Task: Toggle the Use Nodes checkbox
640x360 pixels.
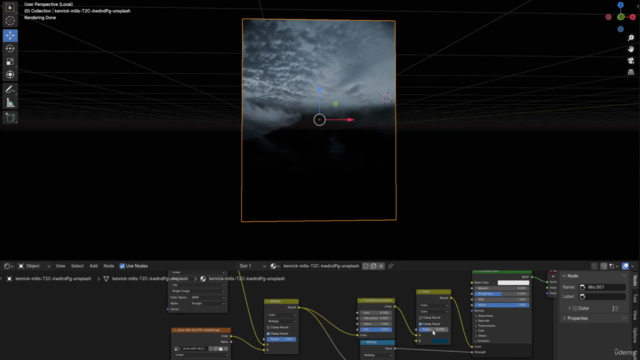Action: (122, 266)
